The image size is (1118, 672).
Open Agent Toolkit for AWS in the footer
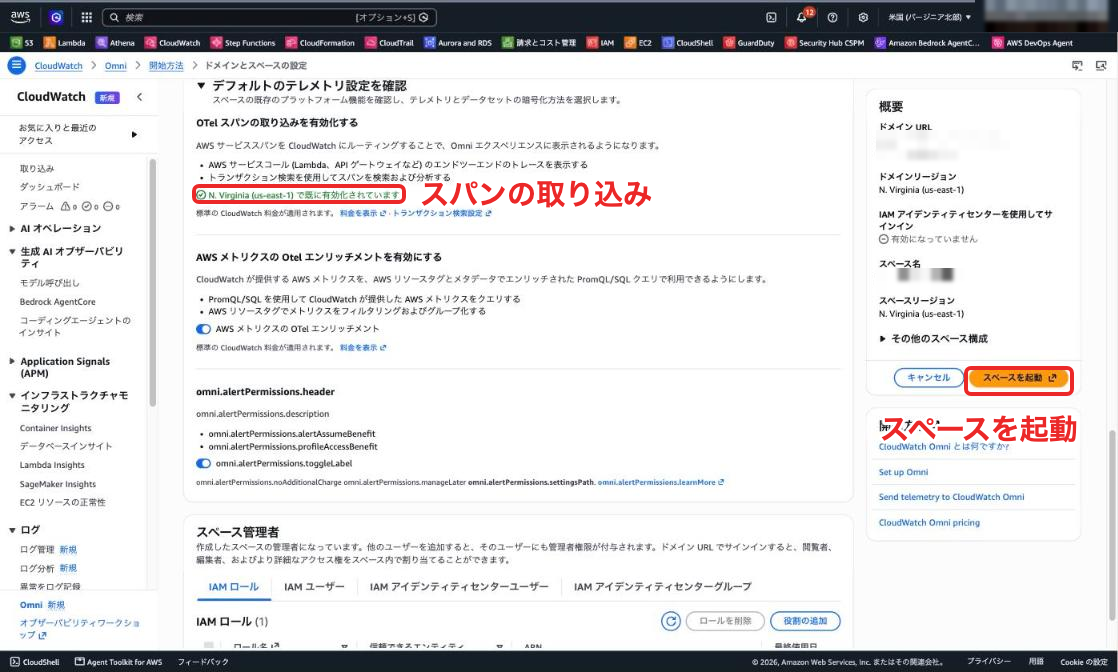[118, 662]
